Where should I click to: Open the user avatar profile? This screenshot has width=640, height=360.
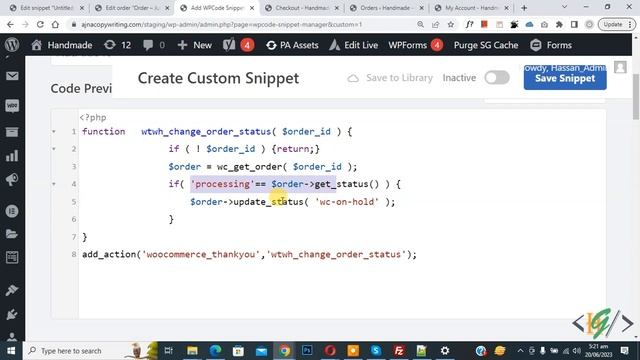620,67
